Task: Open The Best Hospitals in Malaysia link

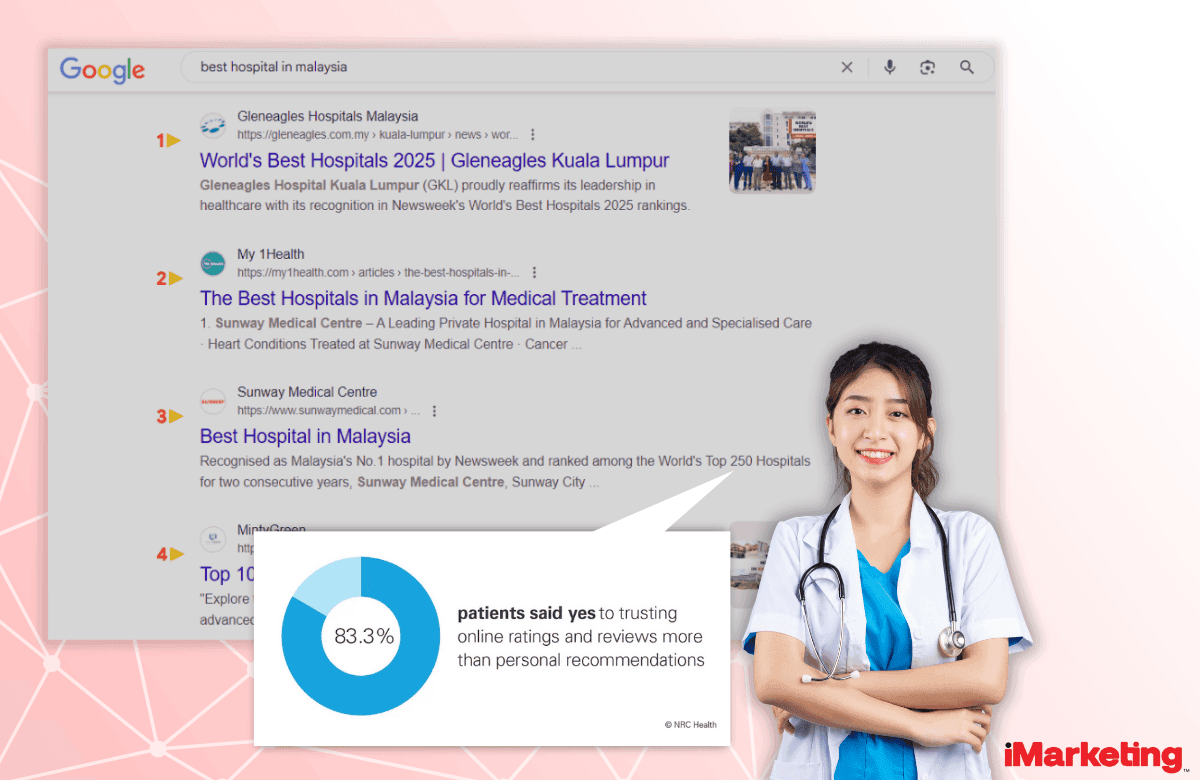Action: tap(423, 298)
